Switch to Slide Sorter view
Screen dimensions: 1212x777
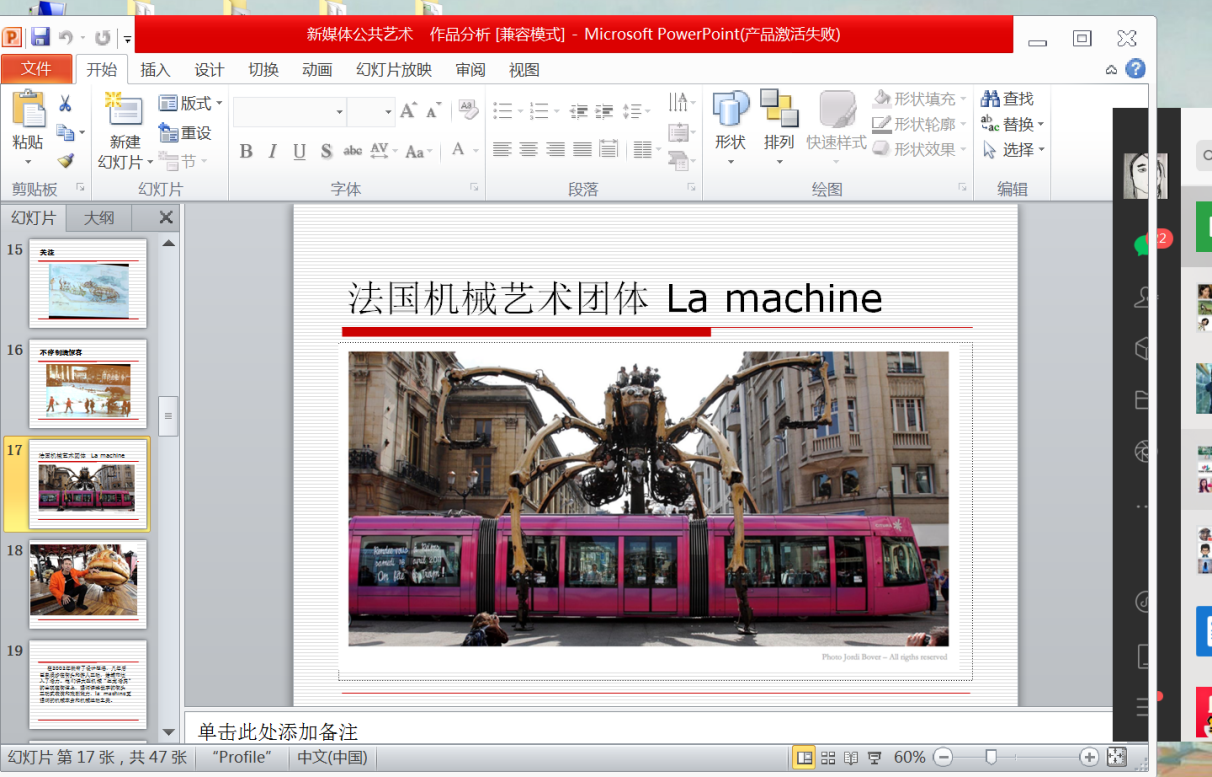point(828,757)
